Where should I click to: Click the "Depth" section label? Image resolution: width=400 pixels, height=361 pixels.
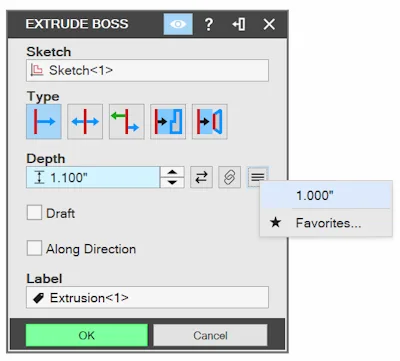coord(46,159)
